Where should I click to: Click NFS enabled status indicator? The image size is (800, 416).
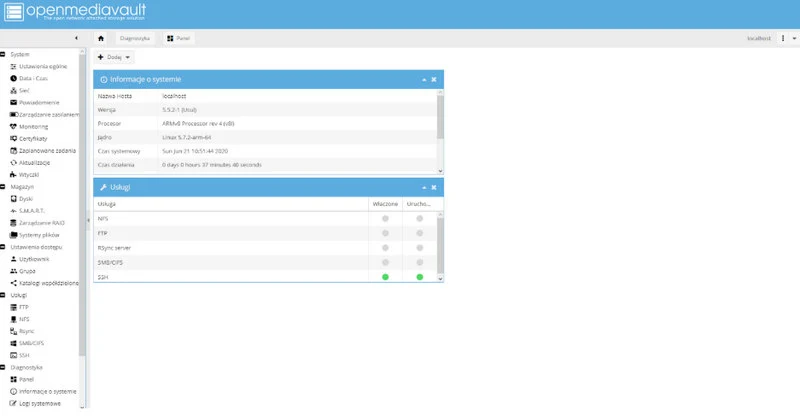[385, 218]
